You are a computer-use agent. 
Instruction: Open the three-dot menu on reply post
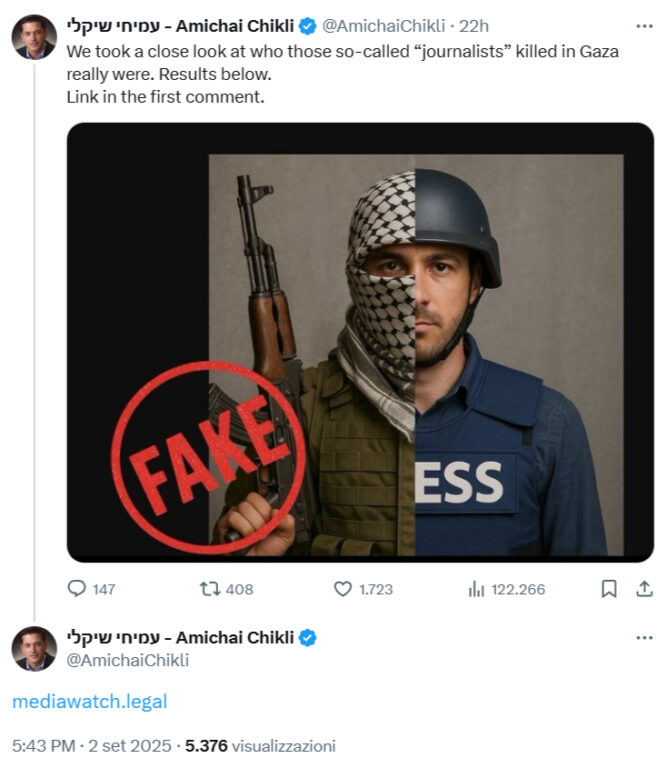pos(644,637)
